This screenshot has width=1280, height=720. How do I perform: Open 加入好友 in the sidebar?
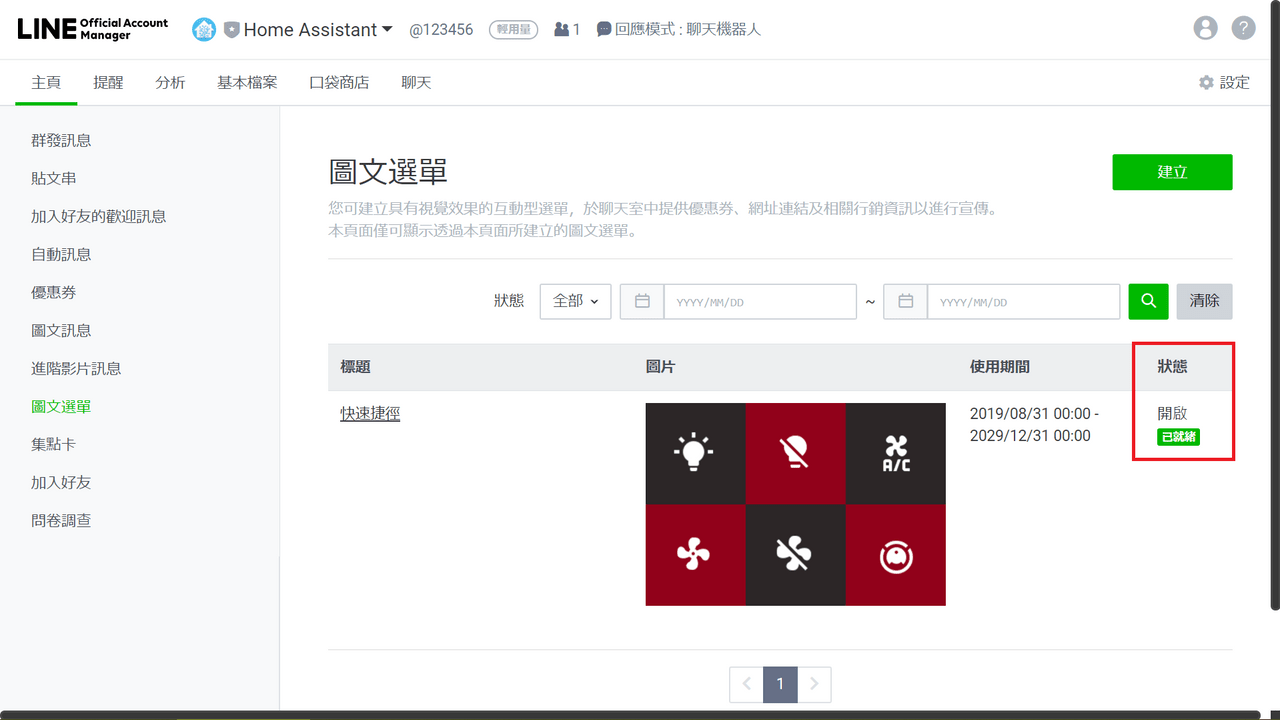click(x=61, y=482)
